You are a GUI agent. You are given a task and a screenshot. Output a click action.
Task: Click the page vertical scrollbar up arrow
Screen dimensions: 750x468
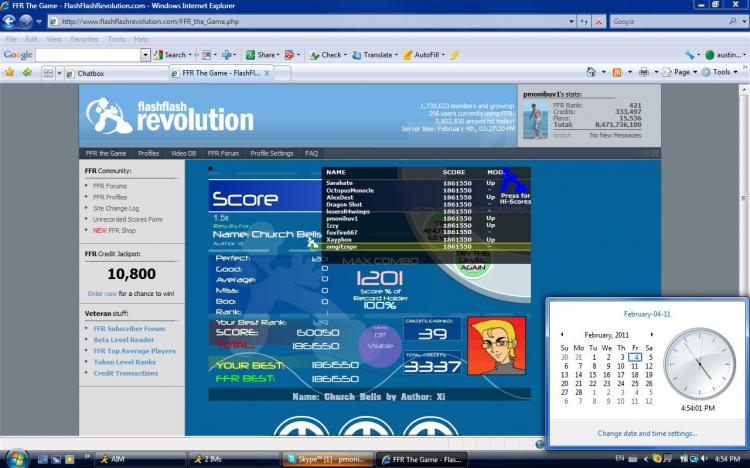coord(744,89)
